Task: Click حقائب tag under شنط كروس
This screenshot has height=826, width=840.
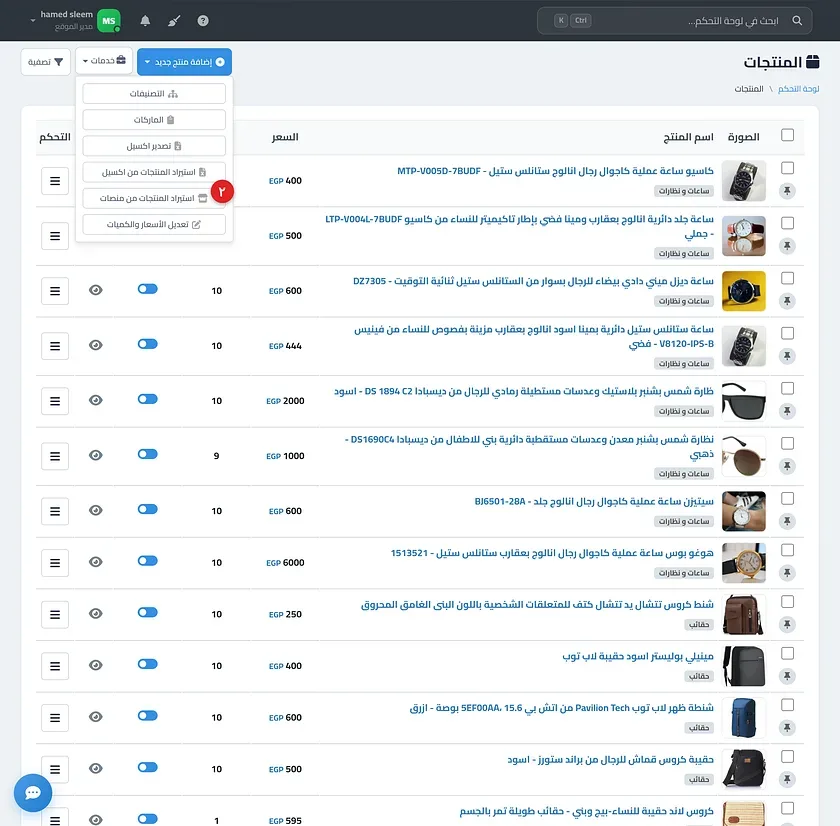Action: 699,625
